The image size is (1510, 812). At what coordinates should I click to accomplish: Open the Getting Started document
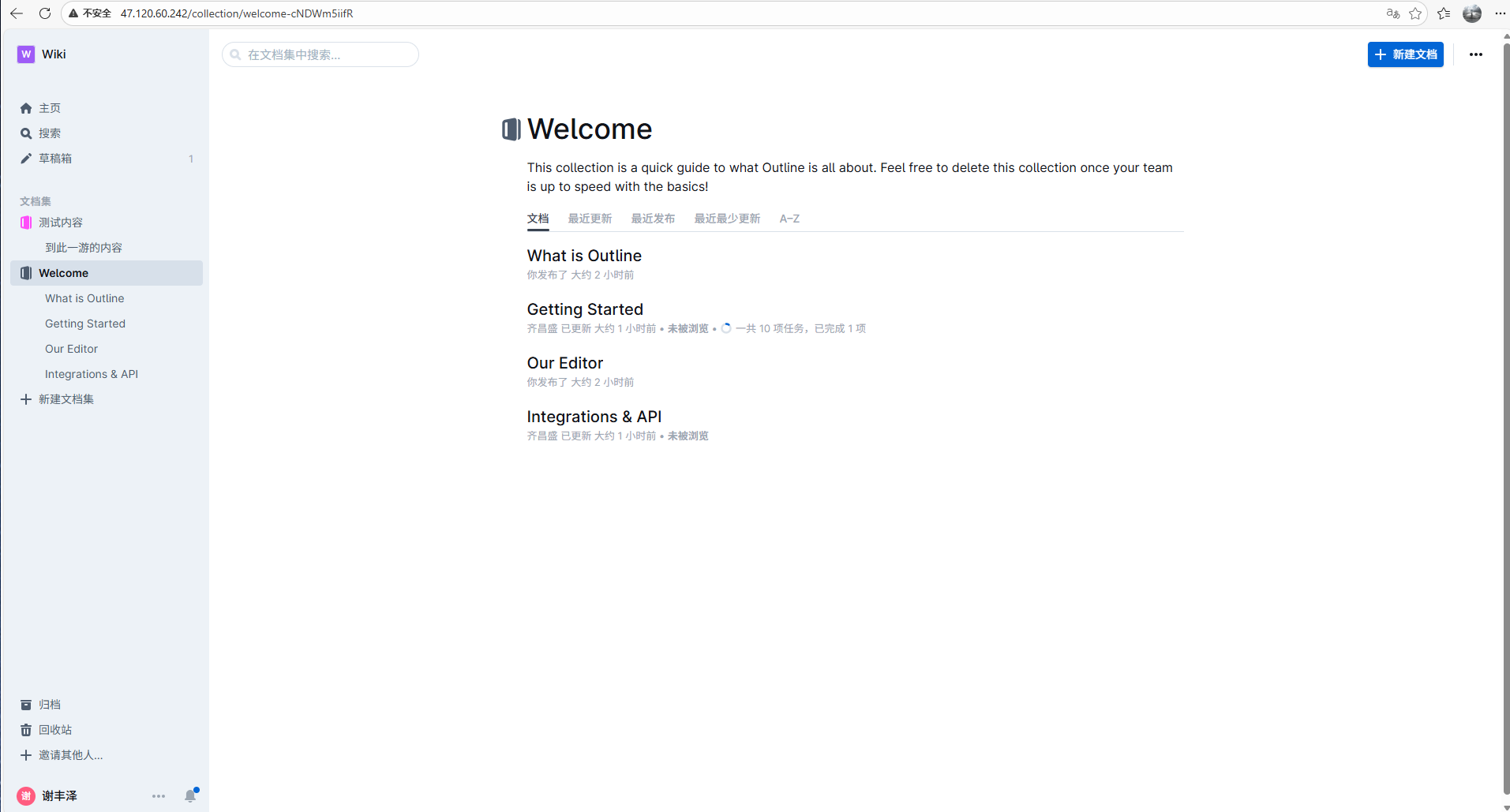tap(585, 309)
